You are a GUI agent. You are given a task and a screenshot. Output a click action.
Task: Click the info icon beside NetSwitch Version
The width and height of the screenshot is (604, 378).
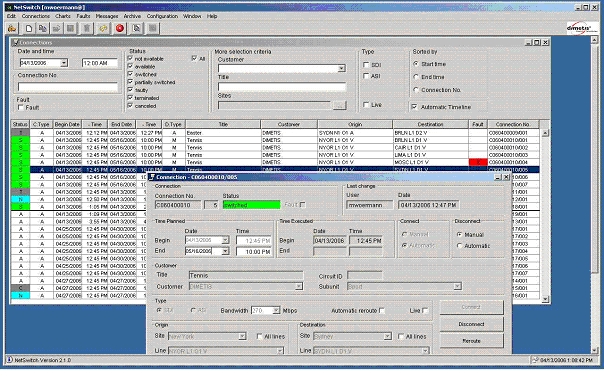9,360
